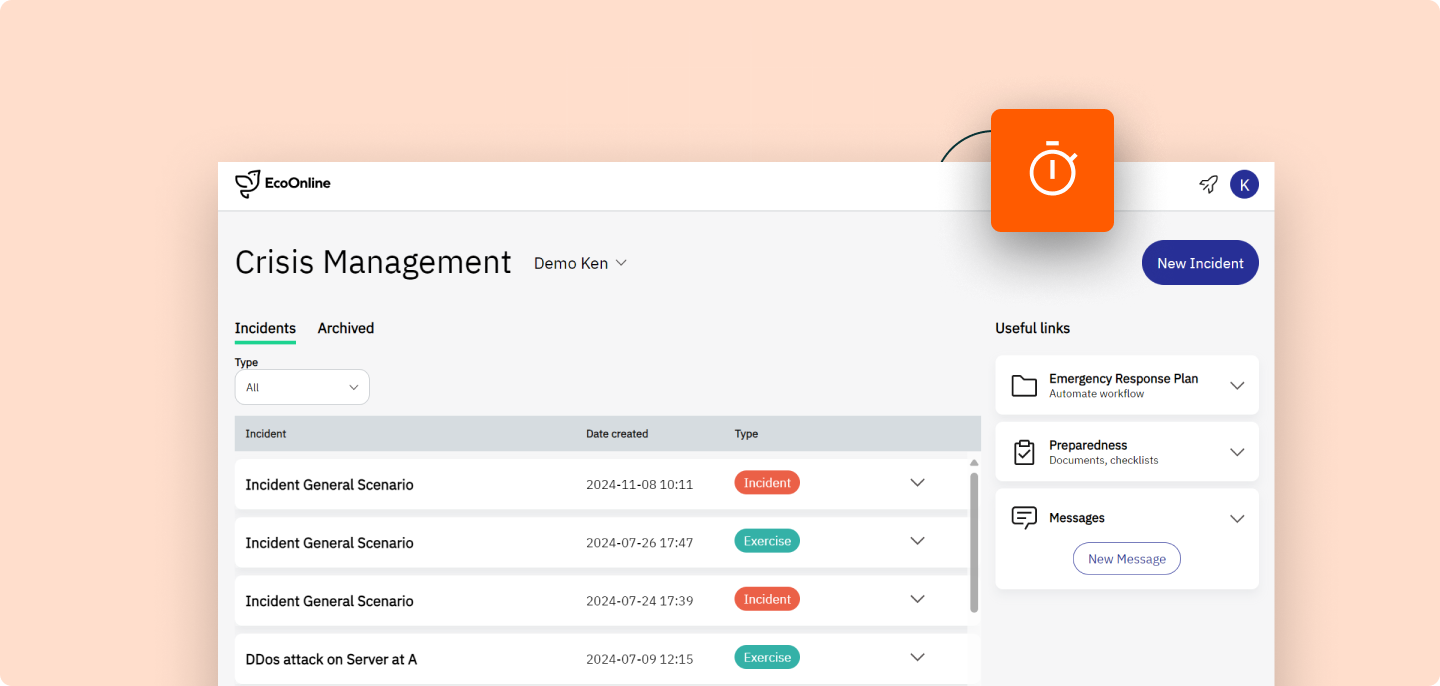Click the red Incident badge on the first row
The width and height of the screenshot is (1440, 686).
[x=767, y=482]
